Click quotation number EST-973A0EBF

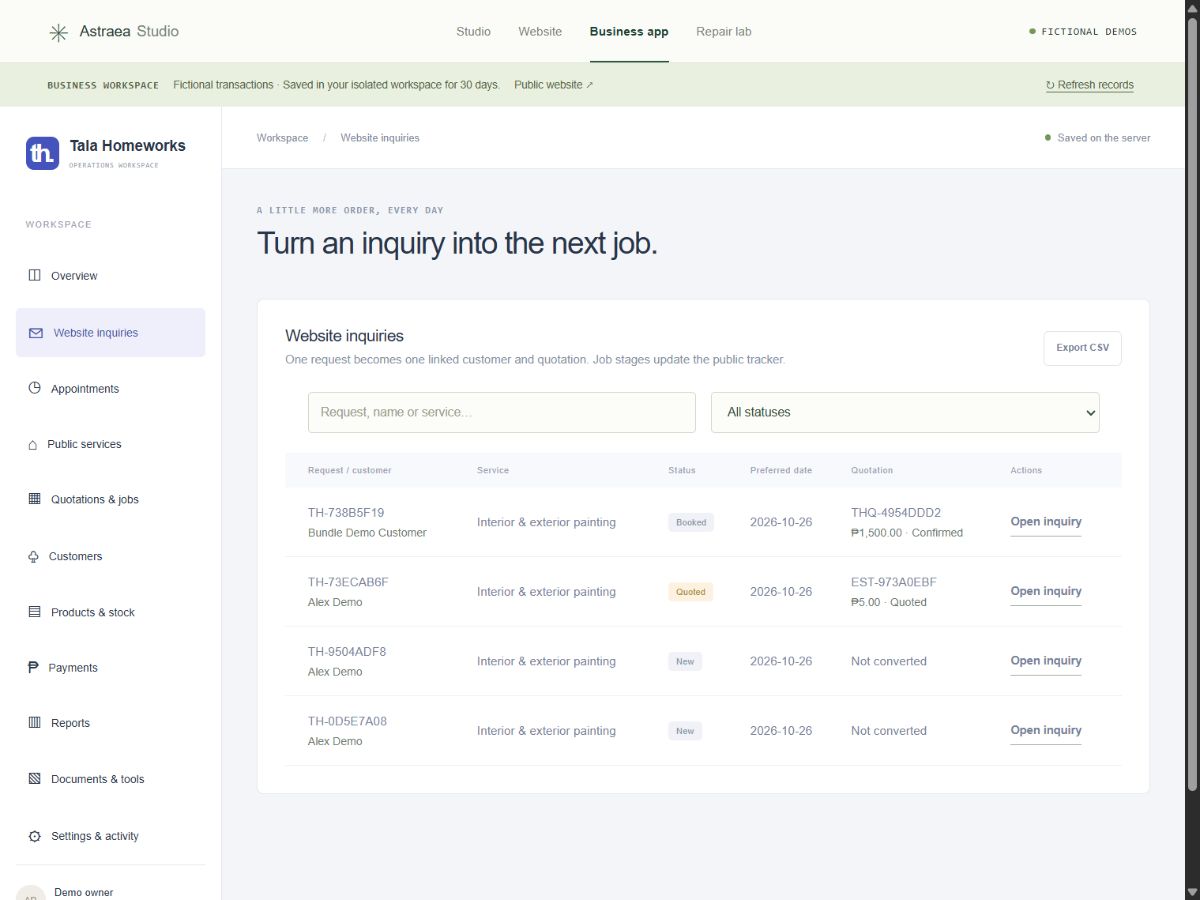click(x=894, y=582)
